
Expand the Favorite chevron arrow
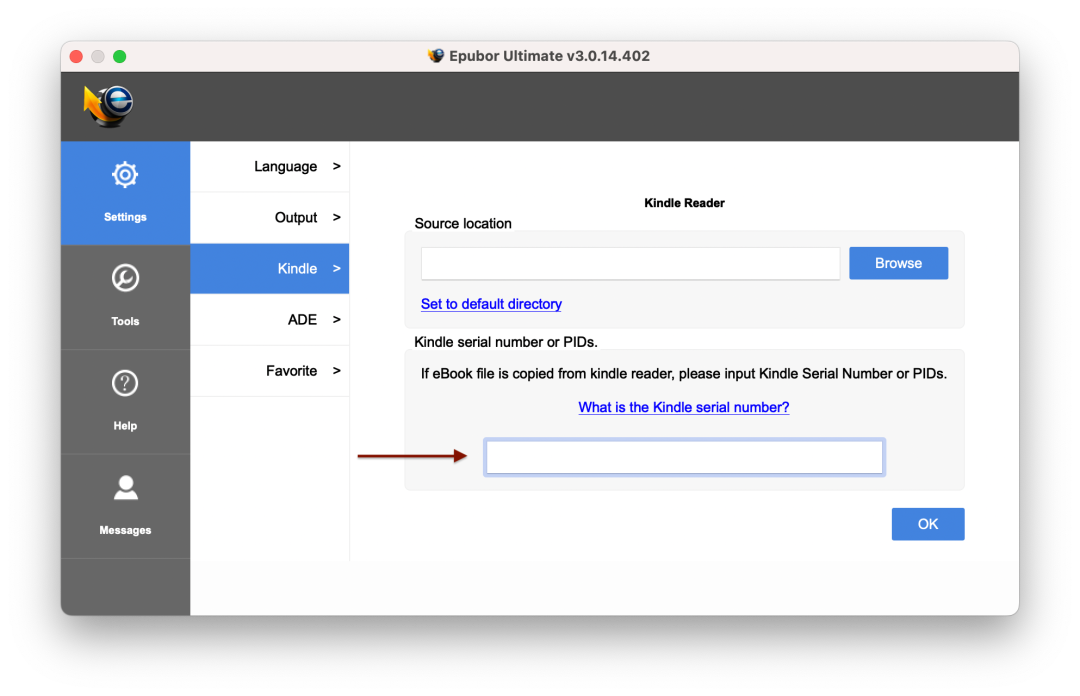click(337, 370)
